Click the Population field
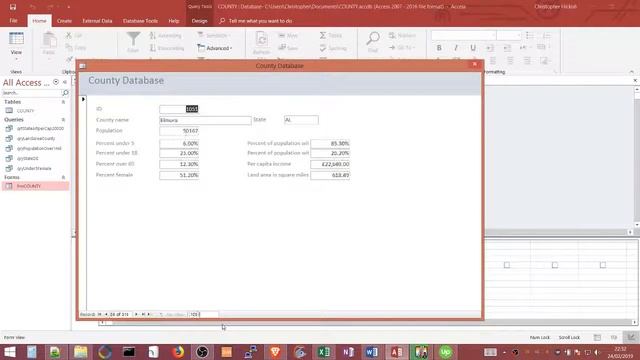The height and width of the screenshot is (360, 640). click(x=179, y=131)
